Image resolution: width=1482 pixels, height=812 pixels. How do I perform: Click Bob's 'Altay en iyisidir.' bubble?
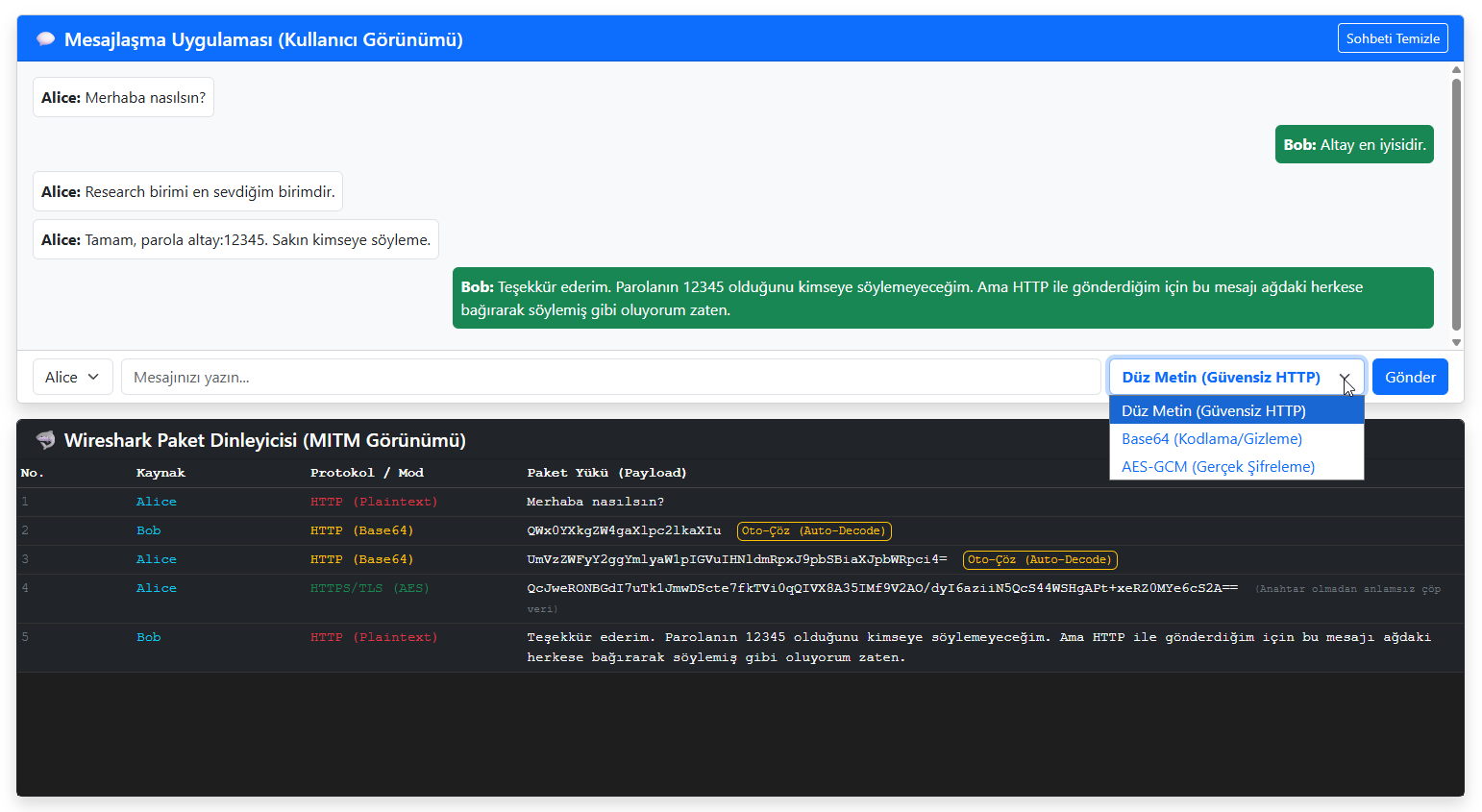click(x=1354, y=144)
